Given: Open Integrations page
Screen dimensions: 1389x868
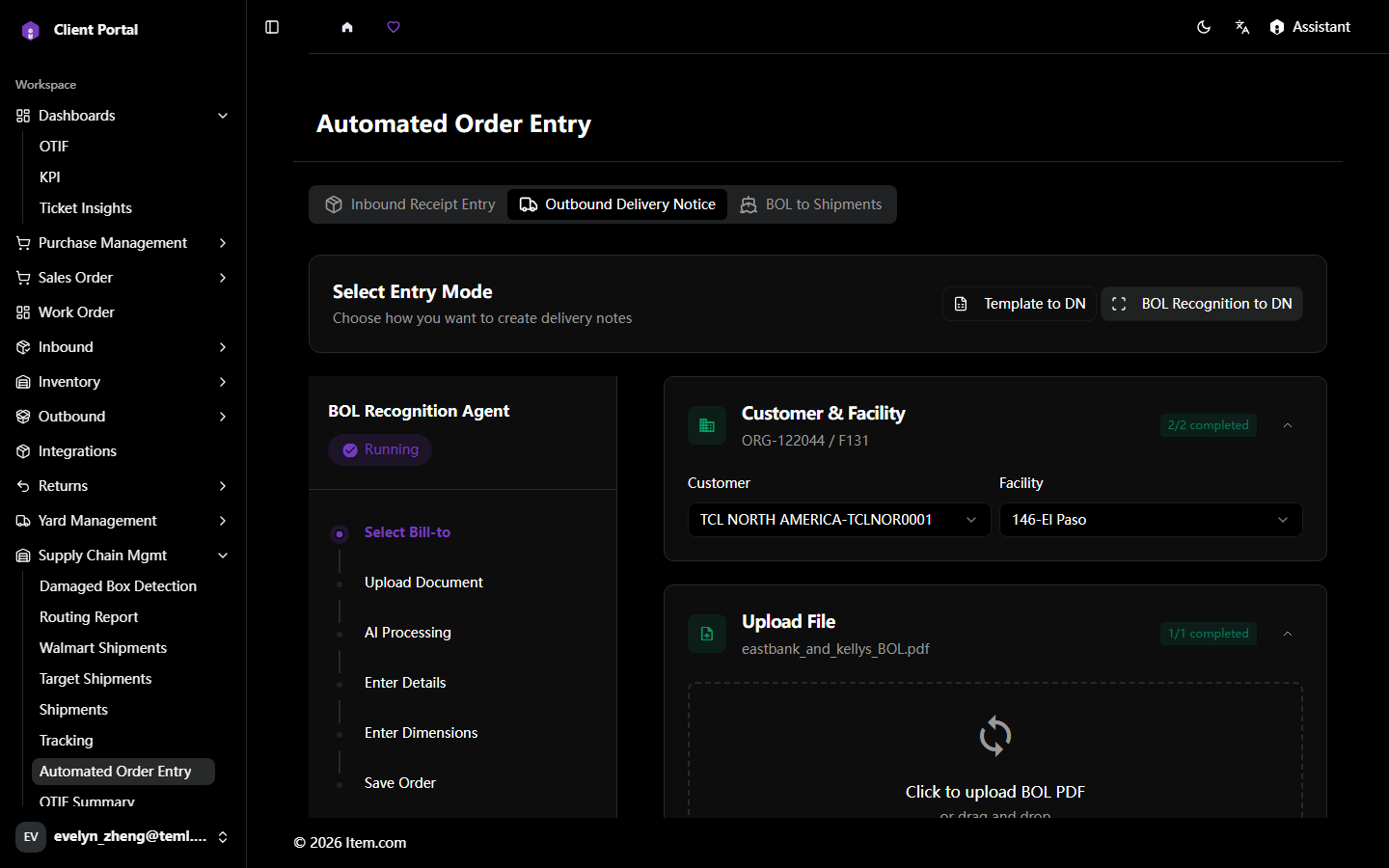Looking at the screenshot, I should (123, 451).
